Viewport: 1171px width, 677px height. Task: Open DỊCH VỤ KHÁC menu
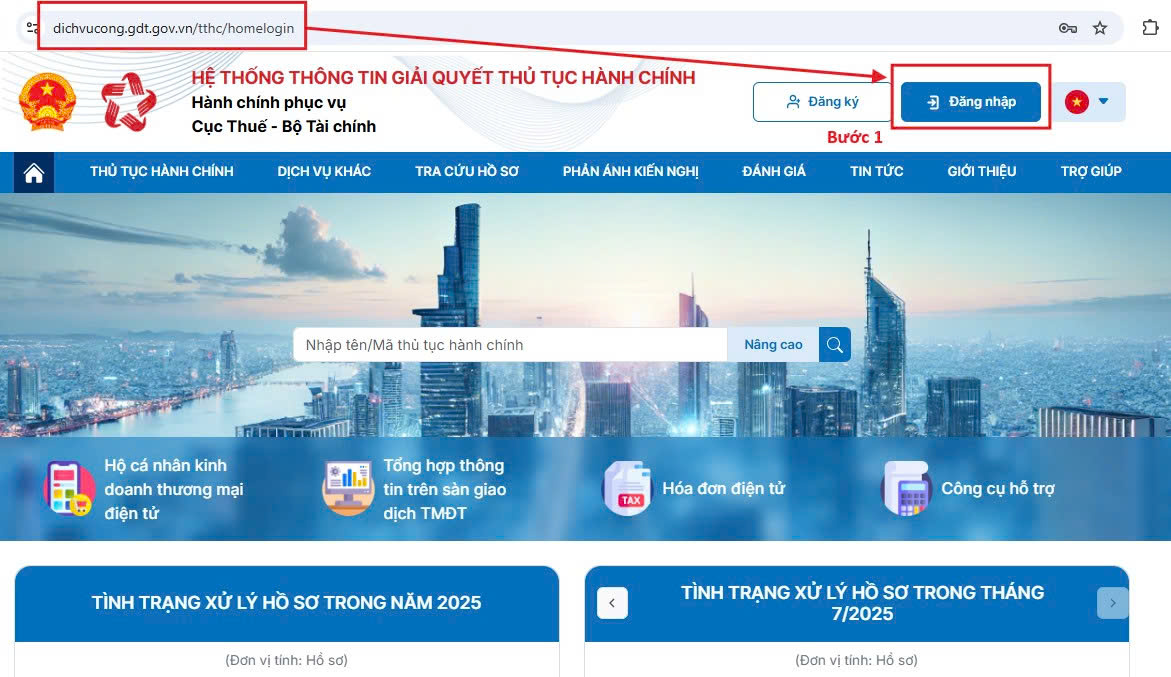(x=324, y=172)
